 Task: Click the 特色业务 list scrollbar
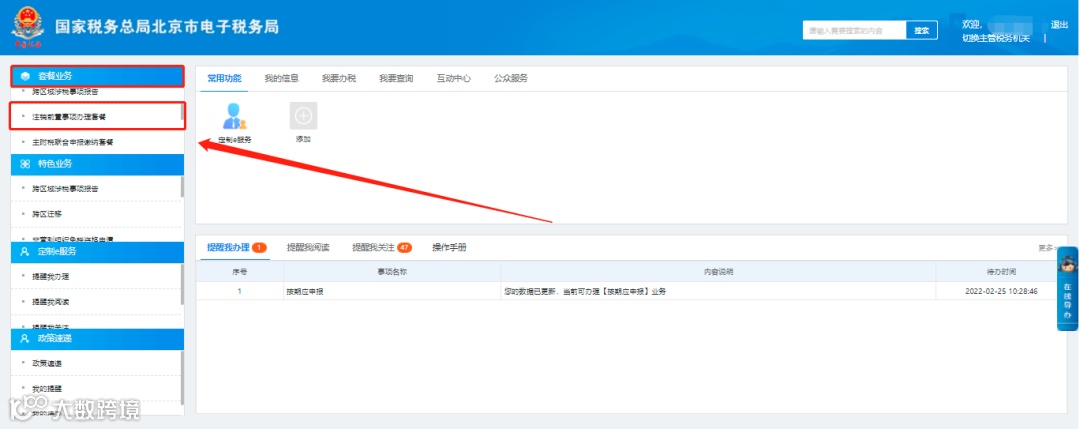click(x=183, y=187)
